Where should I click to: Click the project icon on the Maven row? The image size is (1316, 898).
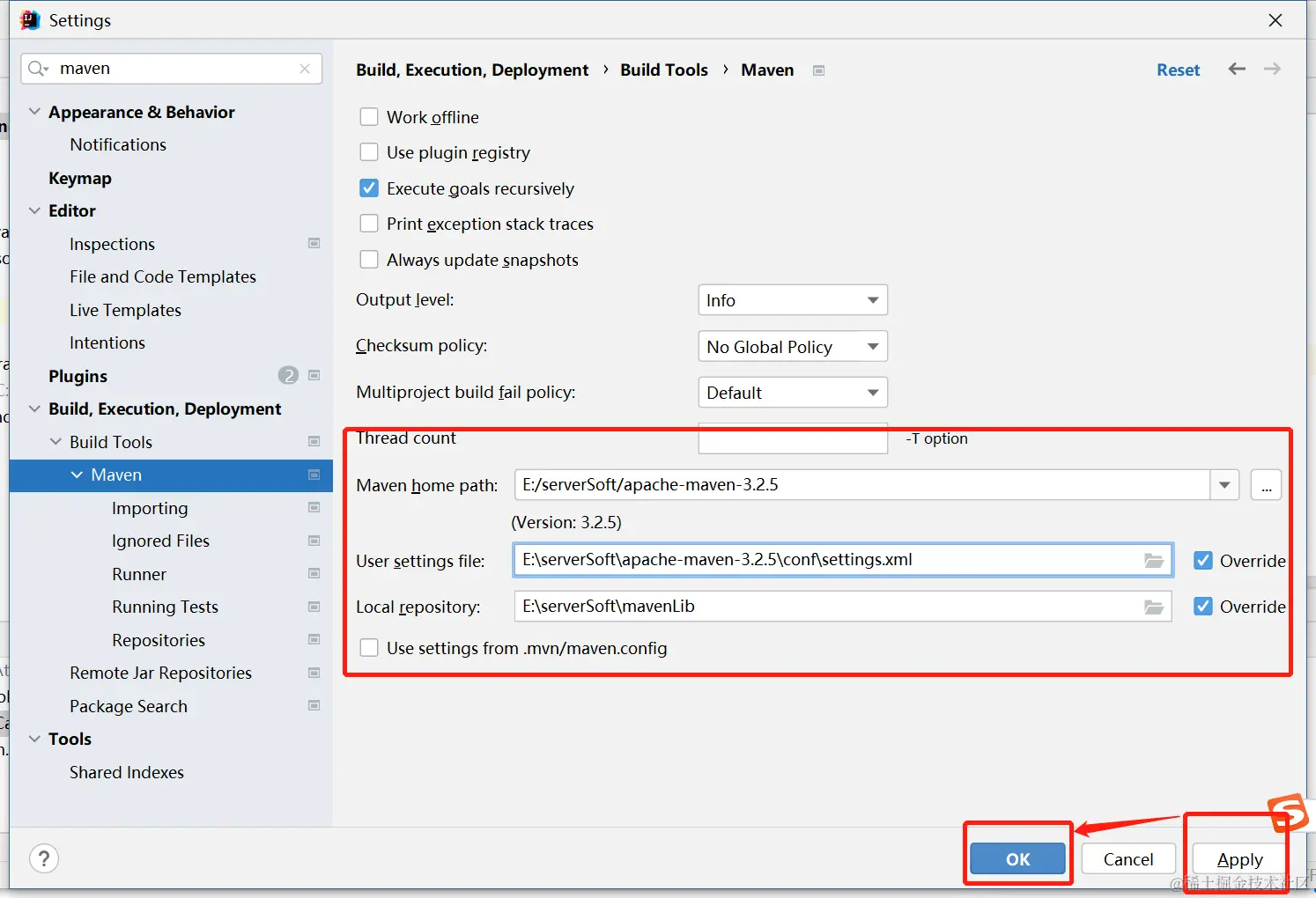[314, 475]
